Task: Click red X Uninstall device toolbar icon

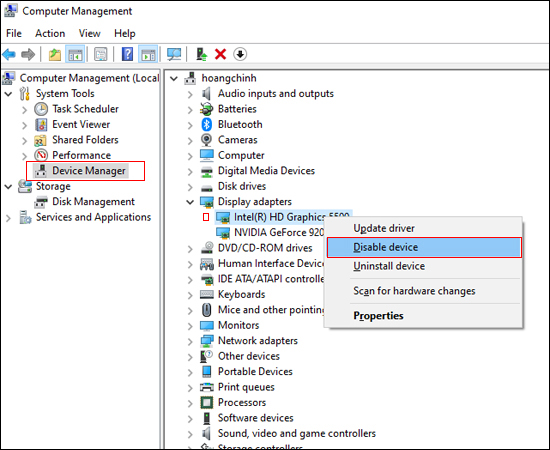Action: point(220,54)
